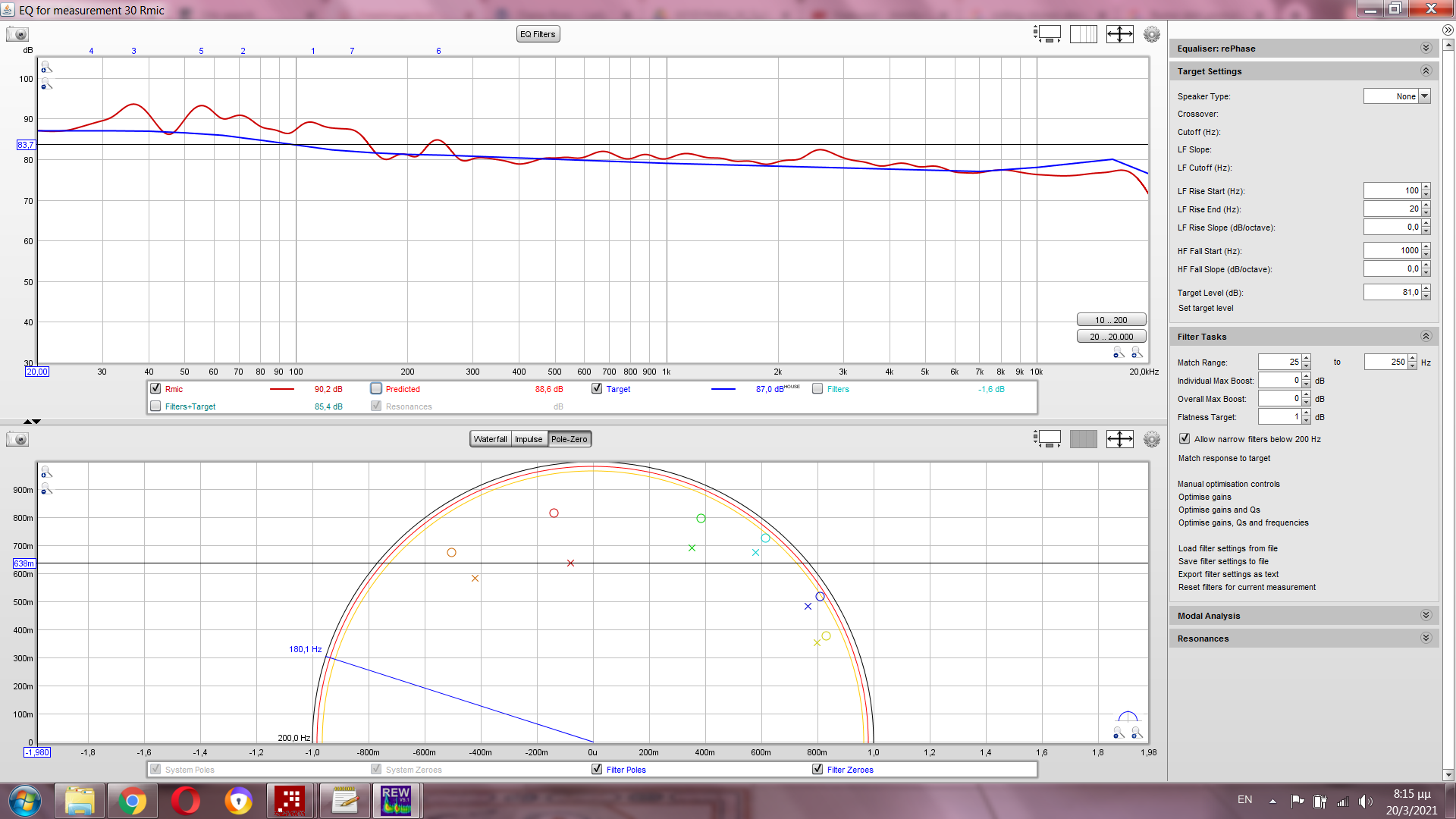Expand the Modal Analysis section

tap(1426, 615)
